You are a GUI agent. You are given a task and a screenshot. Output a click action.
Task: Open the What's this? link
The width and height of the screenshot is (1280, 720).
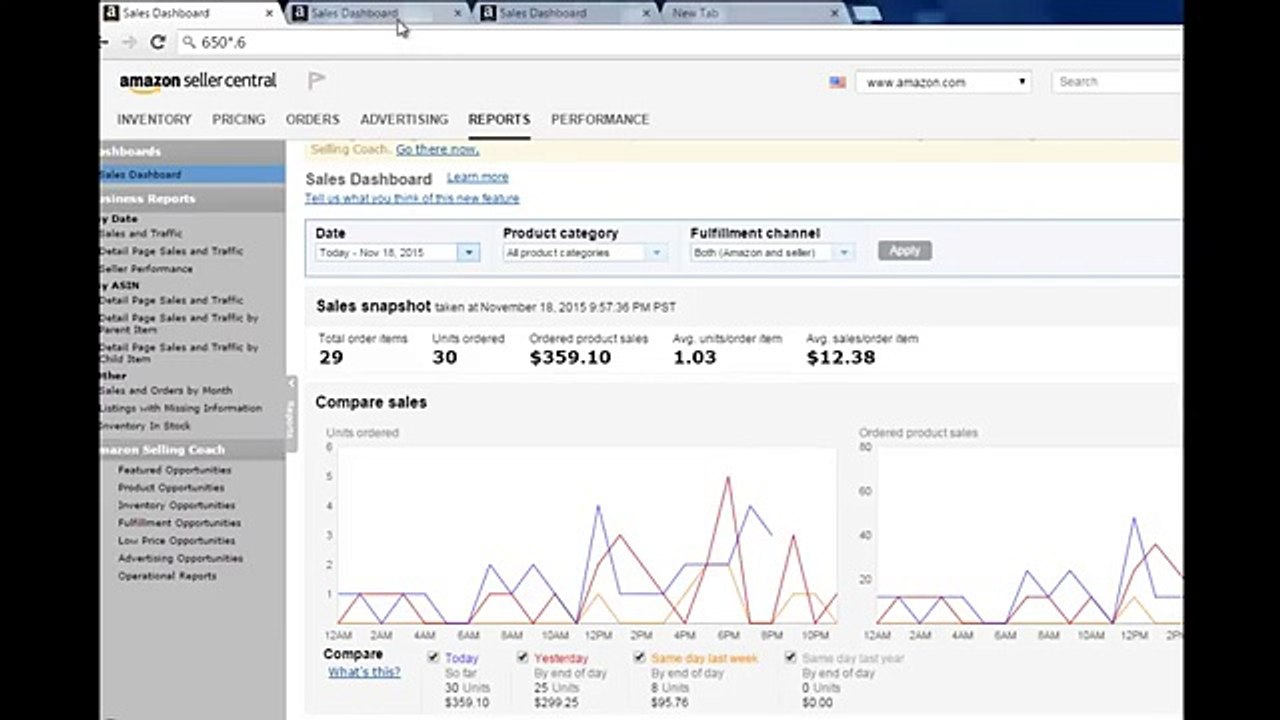(x=364, y=672)
